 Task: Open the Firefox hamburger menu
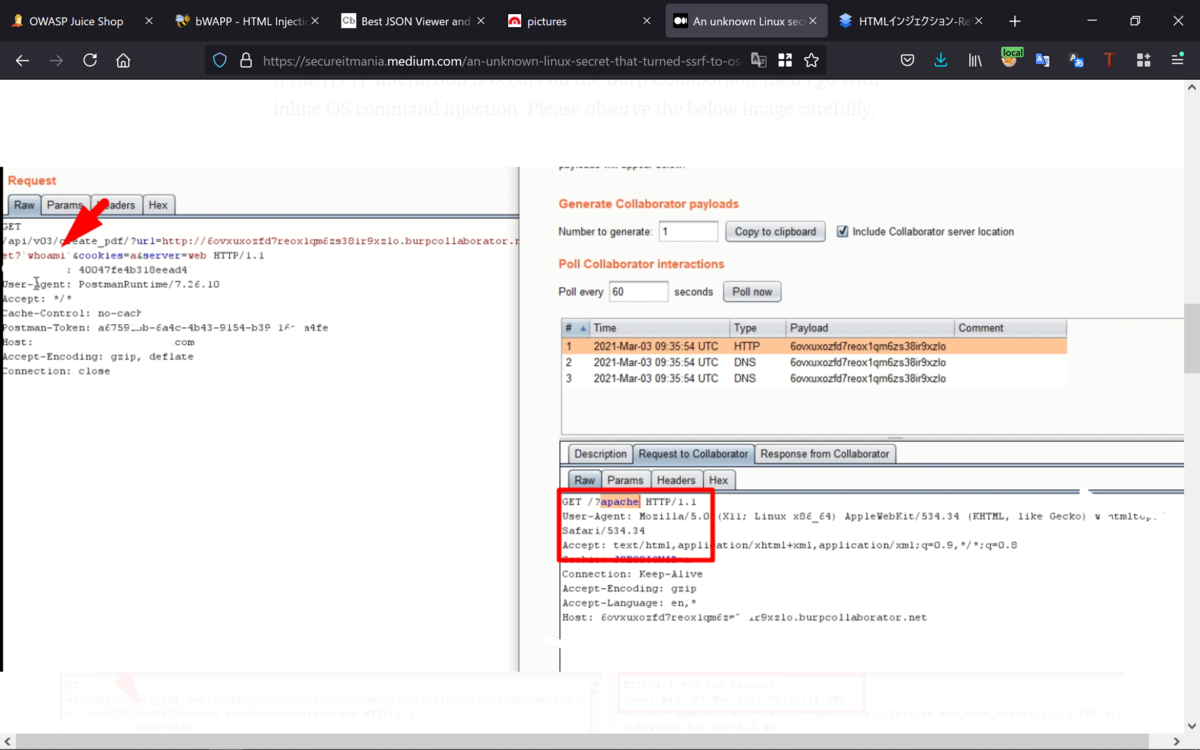click(x=1177, y=60)
